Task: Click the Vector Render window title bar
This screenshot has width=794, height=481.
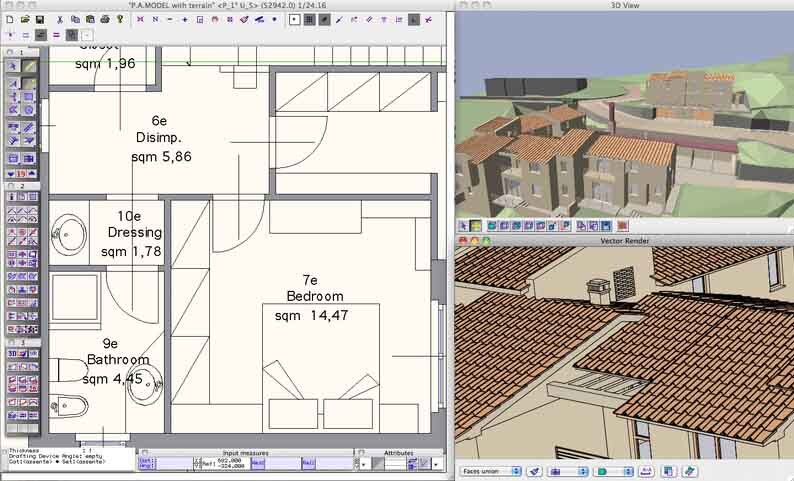Action: tap(625, 240)
